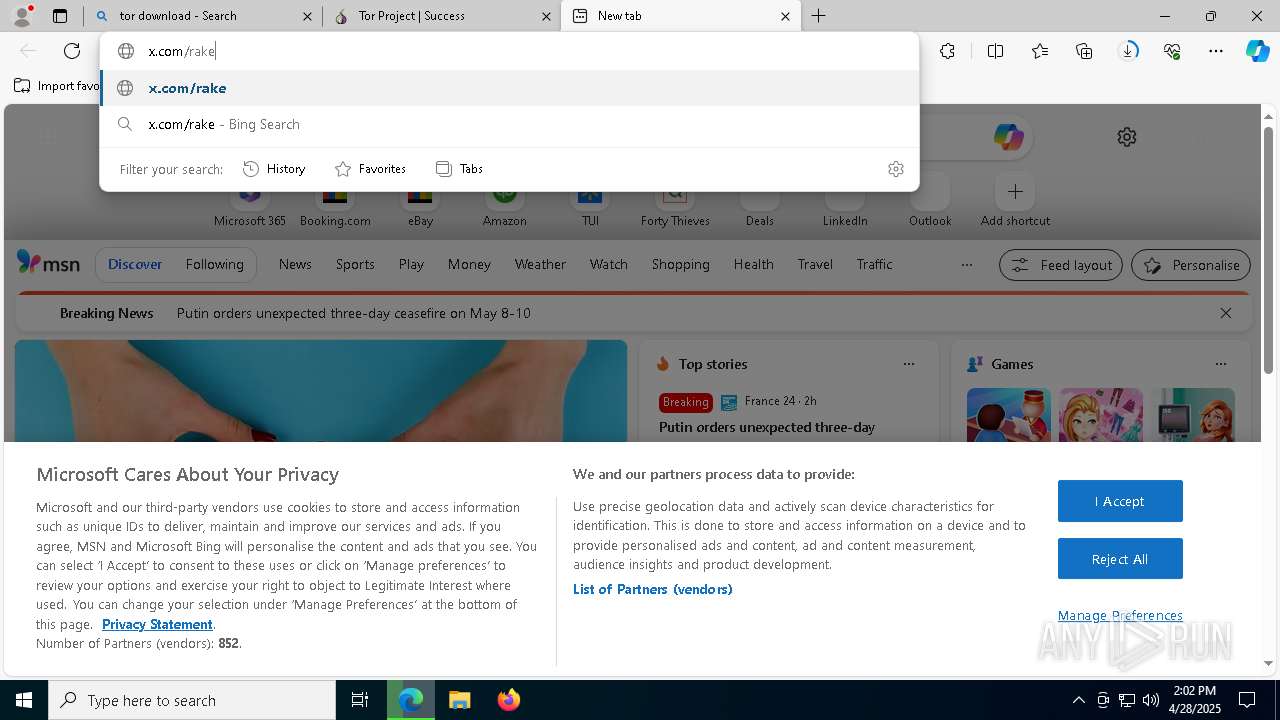Show hidden tray icons chevron

tap(1078, 700)
